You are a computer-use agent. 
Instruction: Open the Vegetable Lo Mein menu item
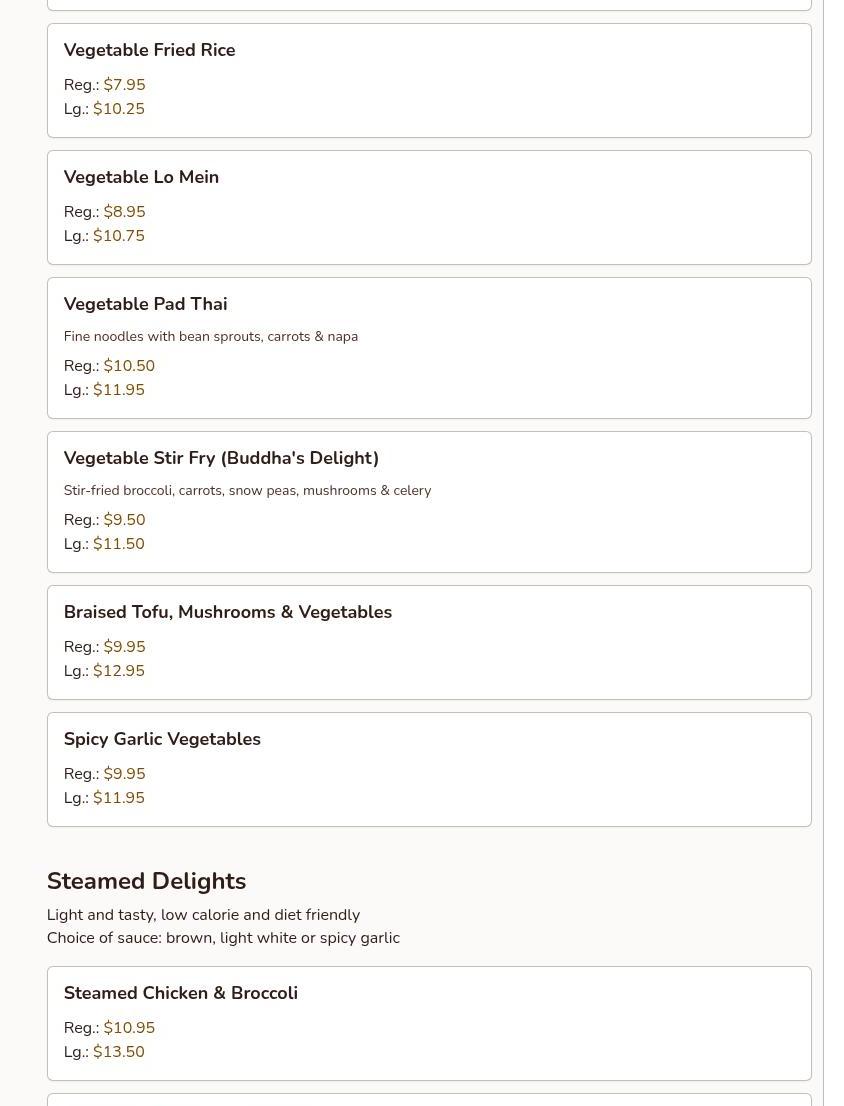[x=141, y=177]
